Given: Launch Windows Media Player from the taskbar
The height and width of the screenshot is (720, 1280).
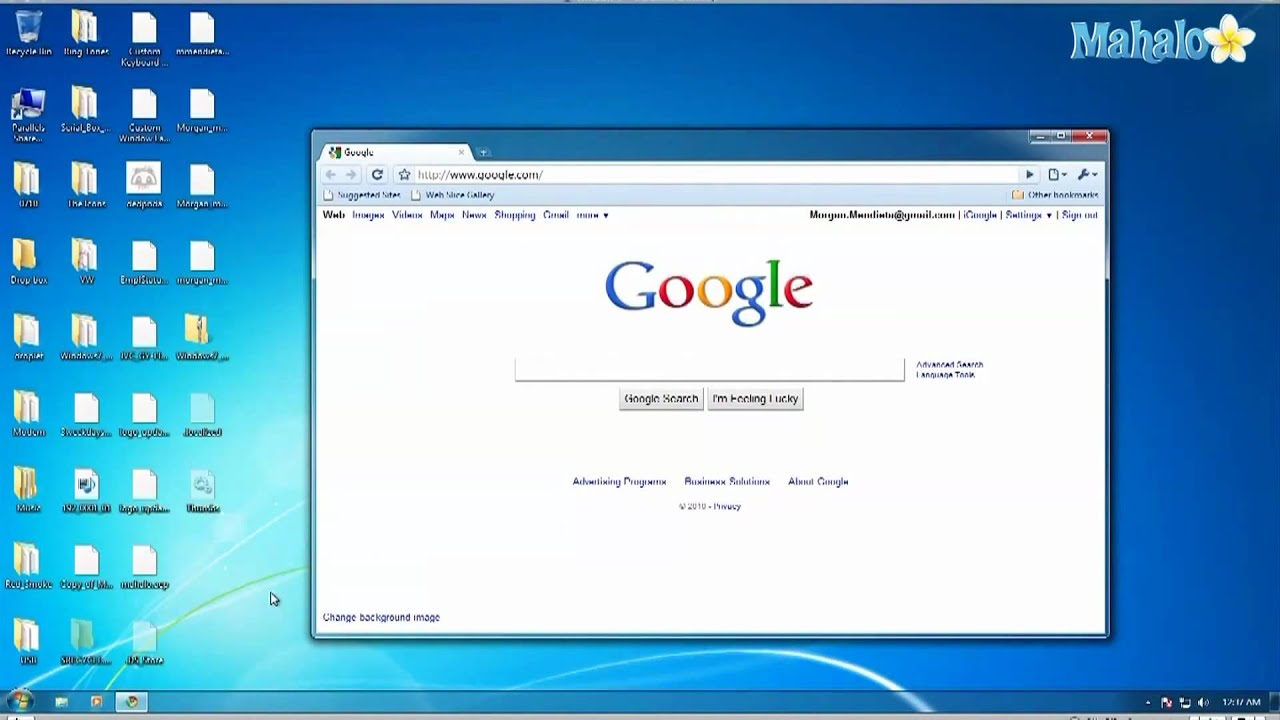Looking at the screenshot, I should [97, 701].
